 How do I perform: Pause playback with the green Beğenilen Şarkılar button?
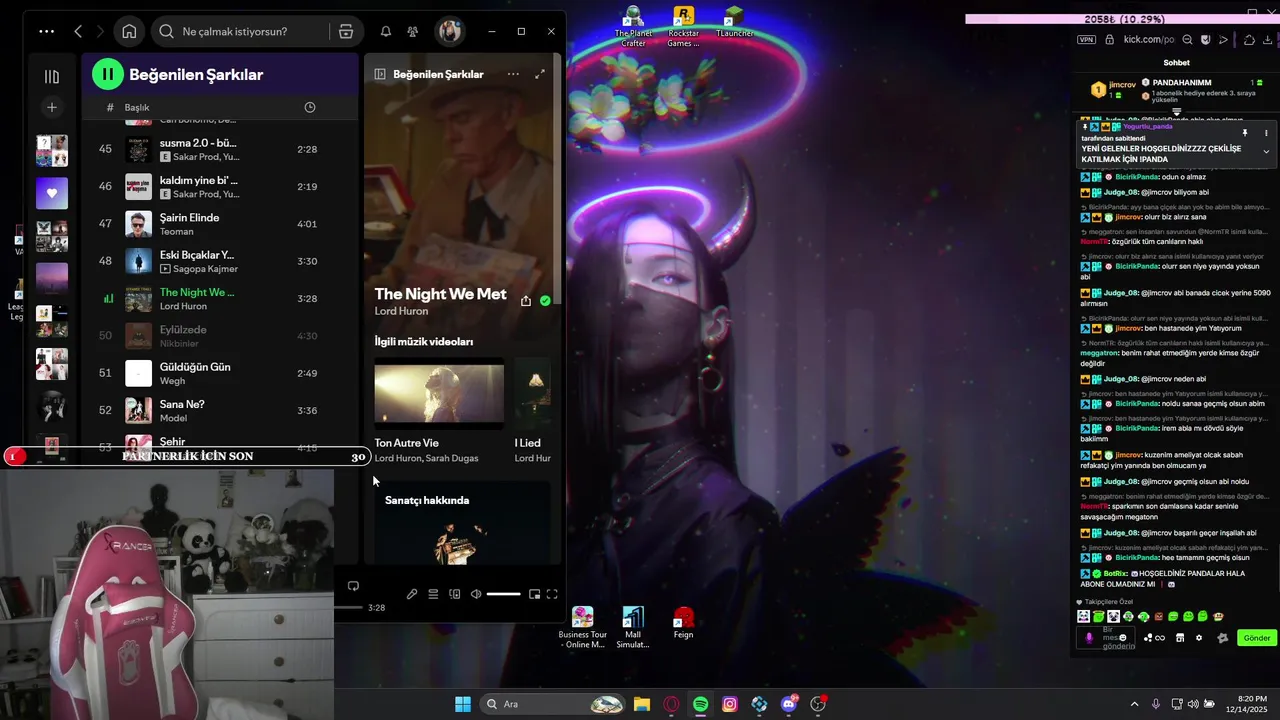[108, 74]
